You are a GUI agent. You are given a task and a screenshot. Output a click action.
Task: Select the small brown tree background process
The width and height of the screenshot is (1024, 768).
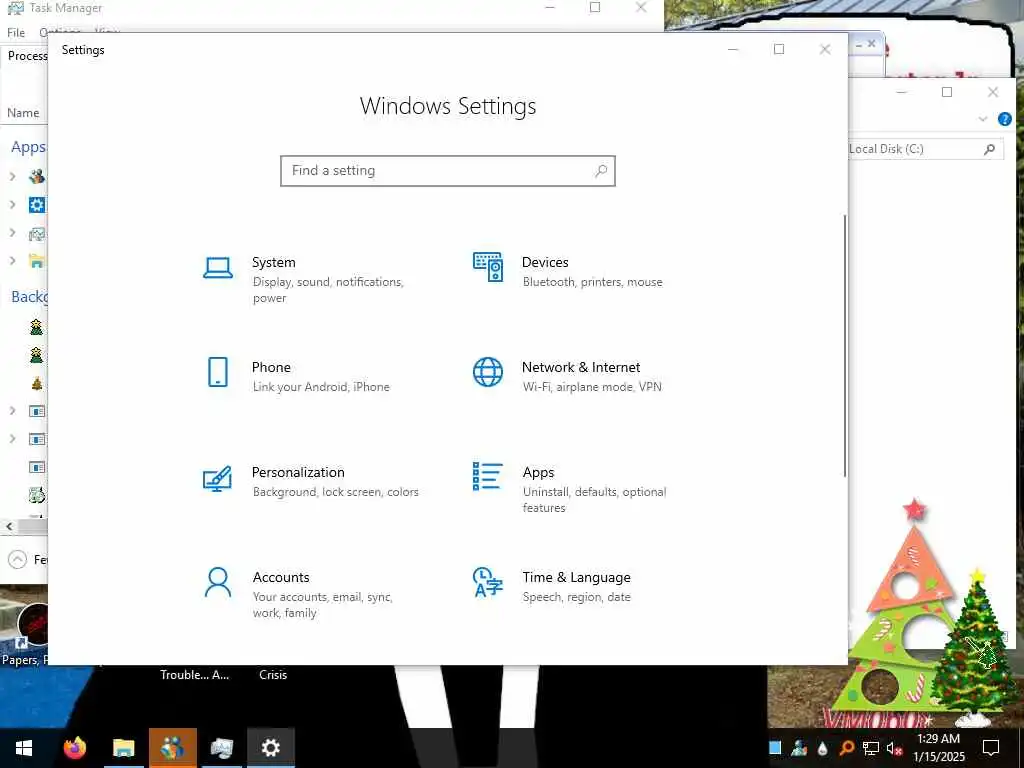point(37,383)
